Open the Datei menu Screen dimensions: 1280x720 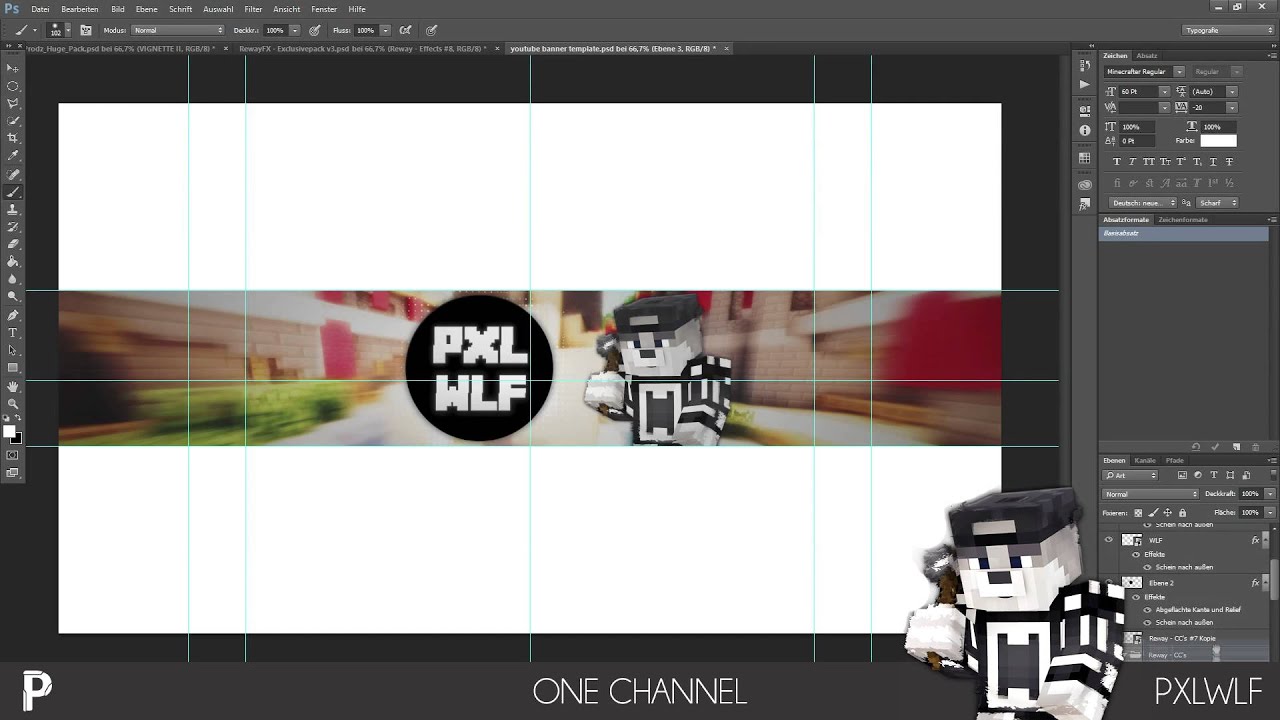(40, 9)
